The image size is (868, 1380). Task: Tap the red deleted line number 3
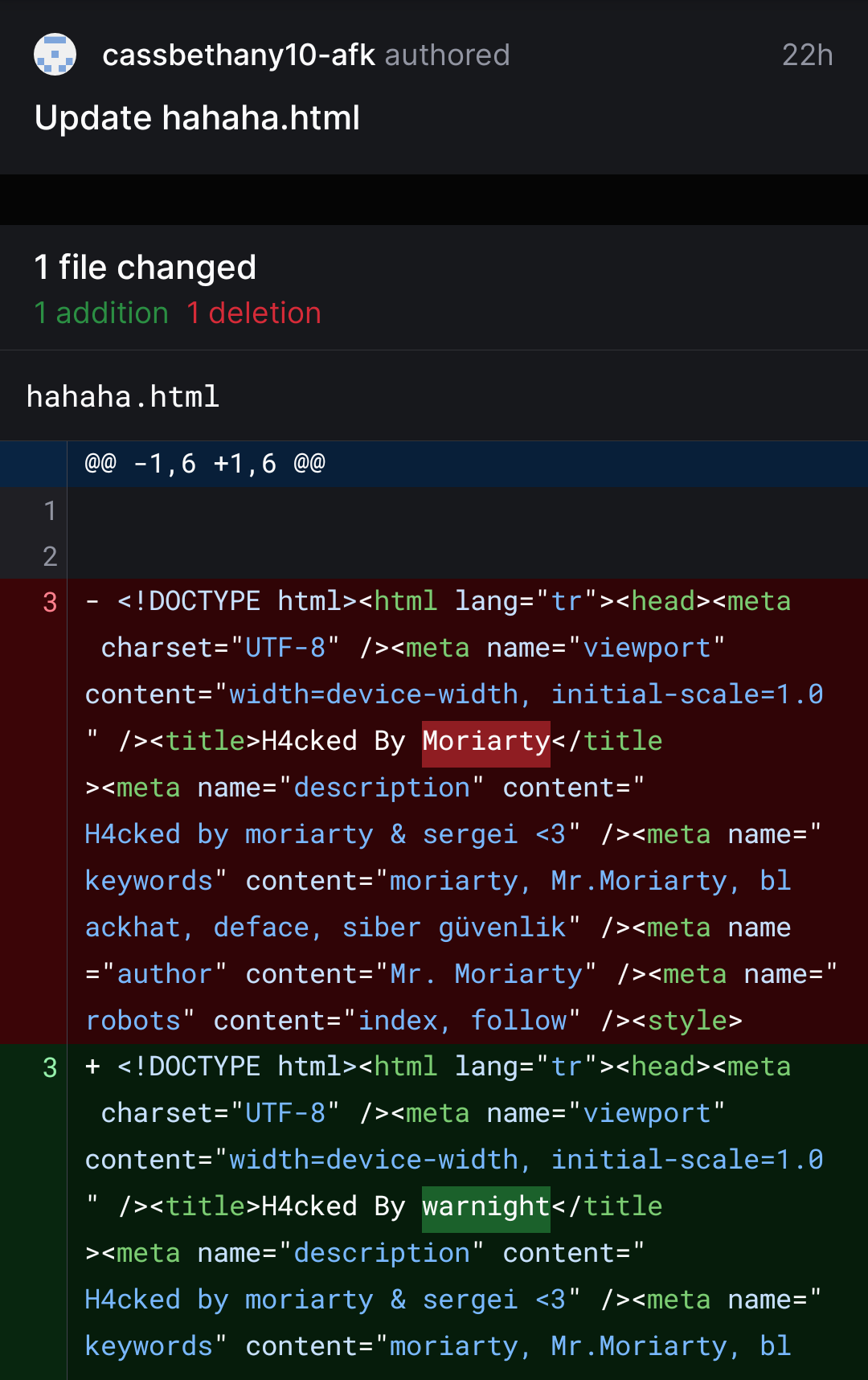[50, 602]
